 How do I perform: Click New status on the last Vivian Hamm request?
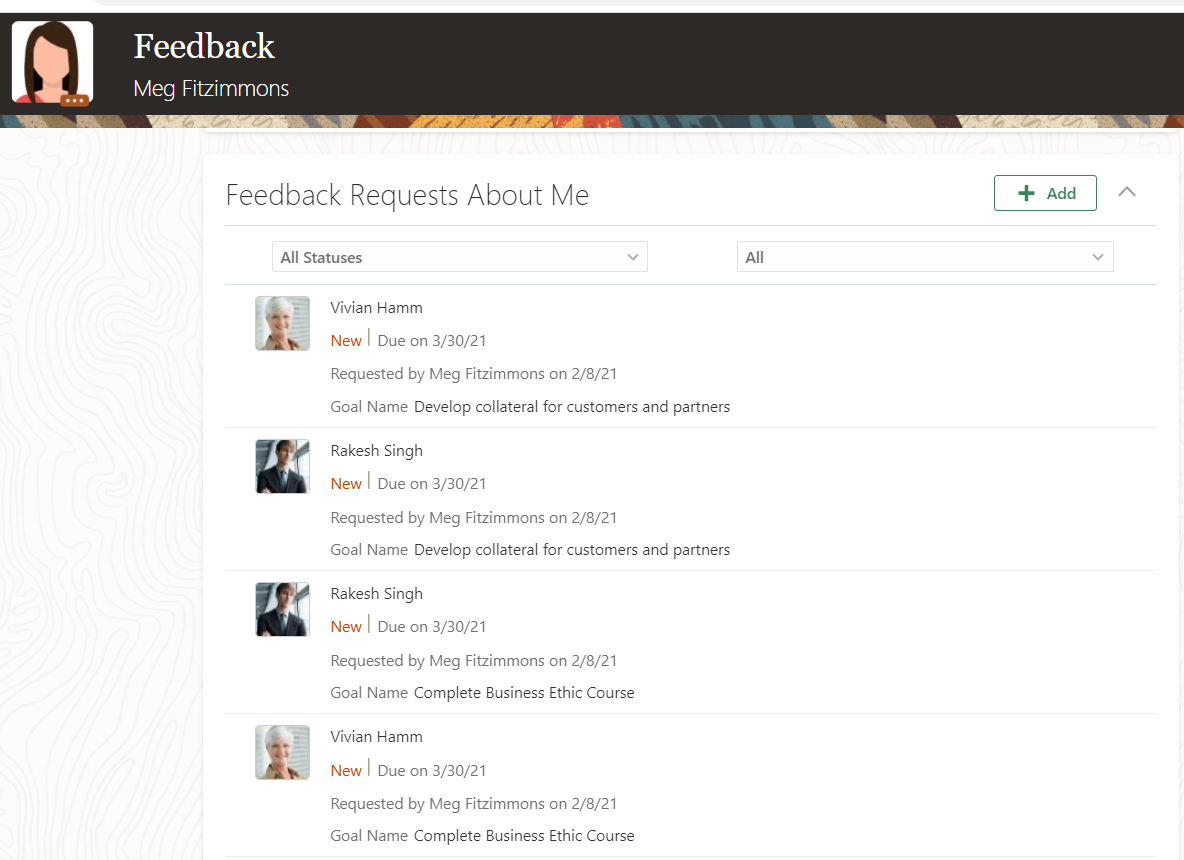click(x=345, y=770)
